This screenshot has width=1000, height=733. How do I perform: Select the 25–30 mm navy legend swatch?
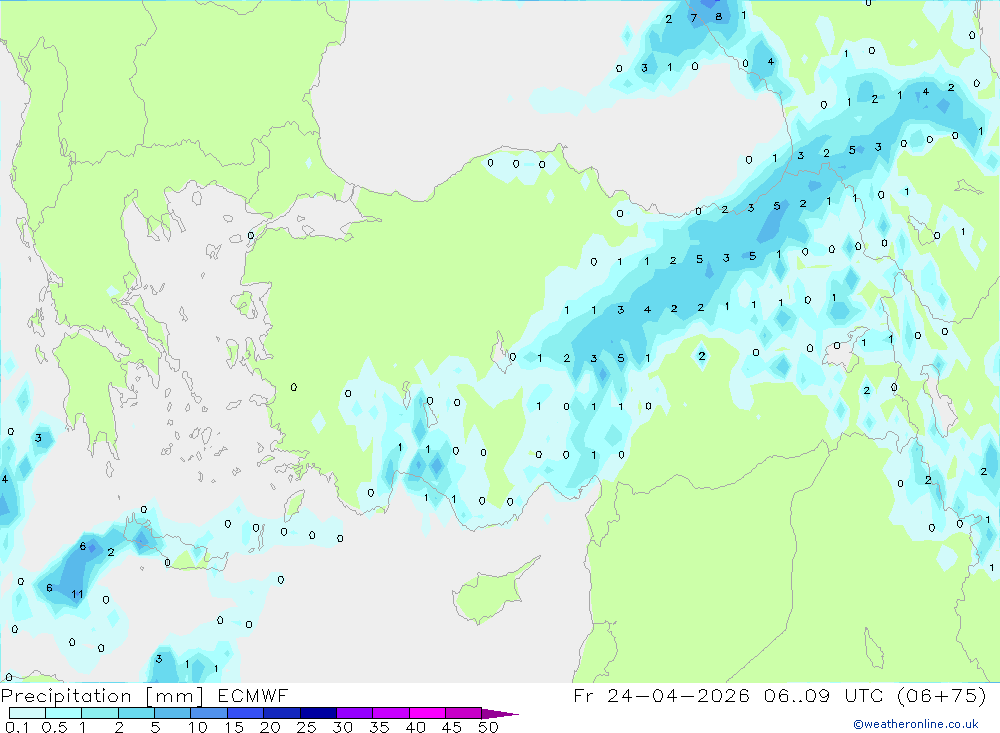tap(318, 713)
